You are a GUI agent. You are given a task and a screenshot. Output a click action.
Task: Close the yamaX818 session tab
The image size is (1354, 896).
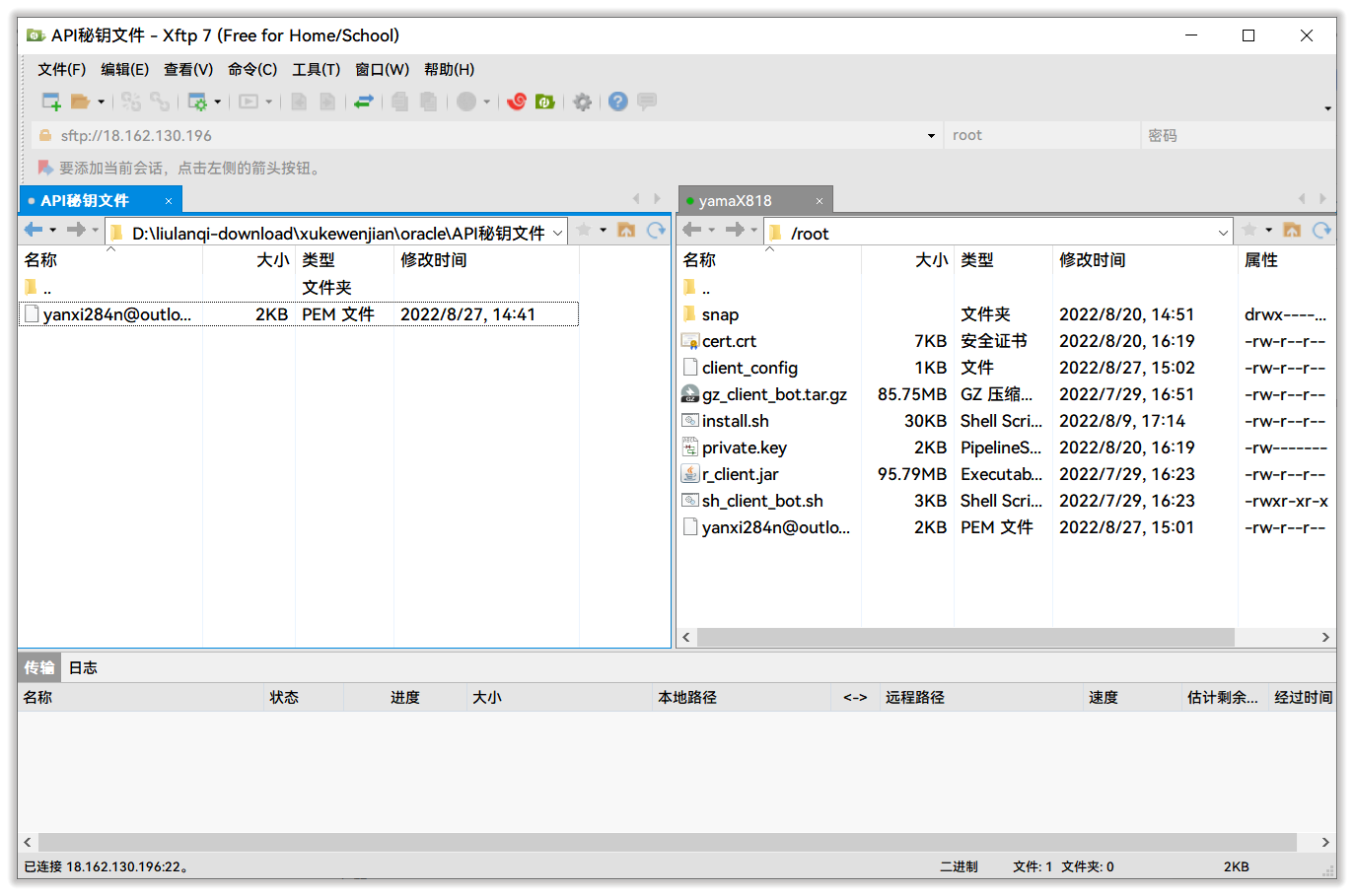819,201
